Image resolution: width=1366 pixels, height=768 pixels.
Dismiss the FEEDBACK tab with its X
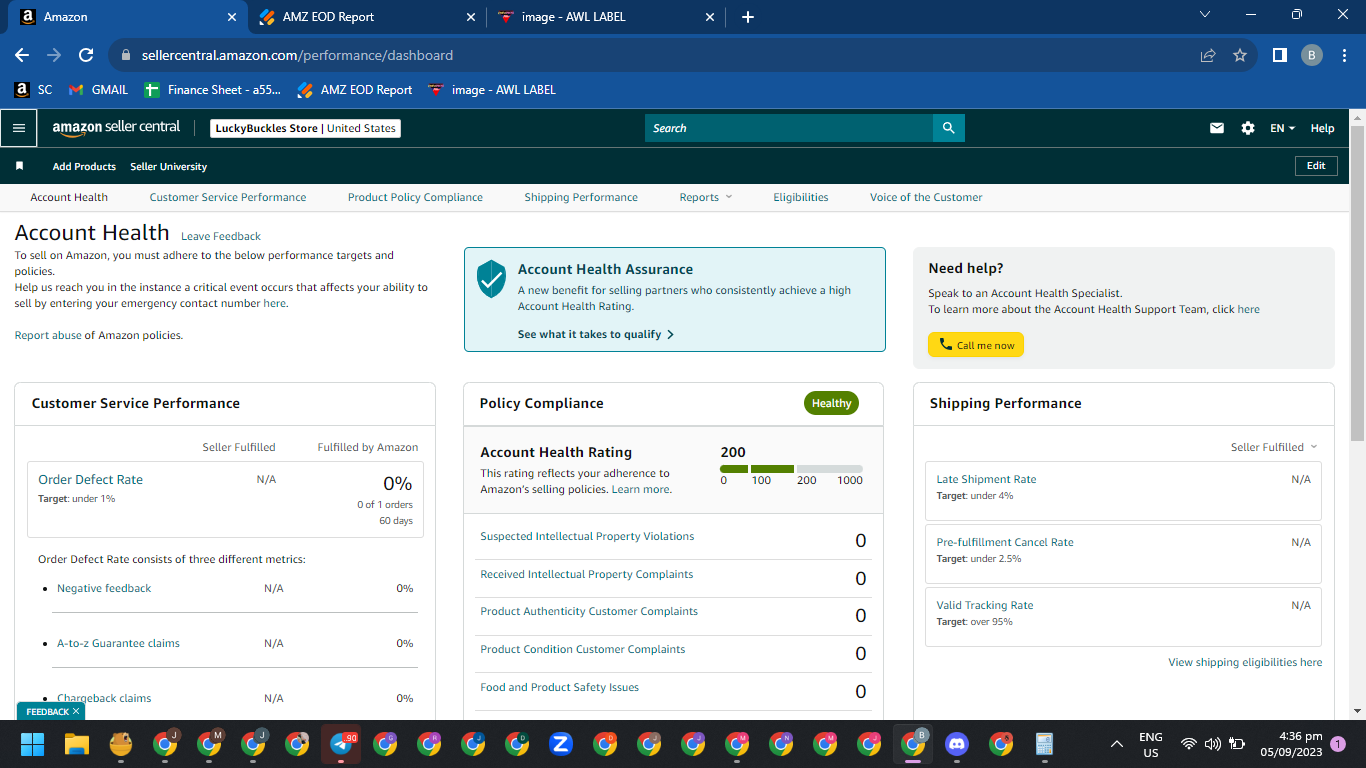75,711
